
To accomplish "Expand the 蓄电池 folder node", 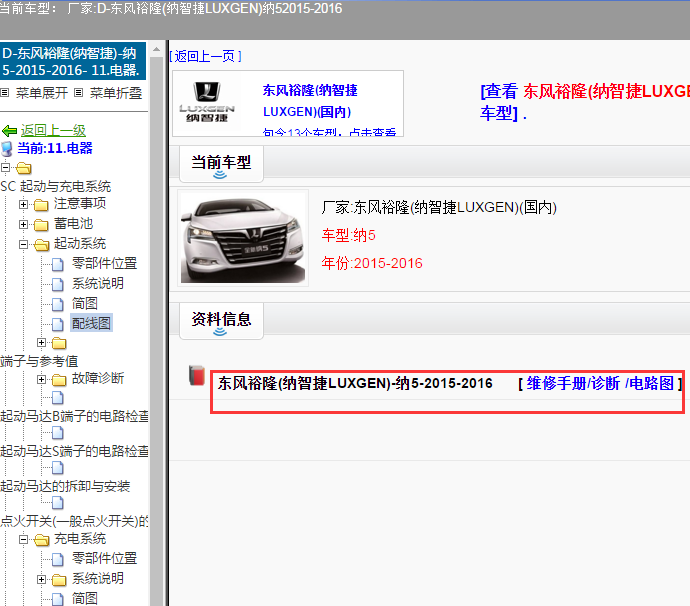I will pos(23,224).
